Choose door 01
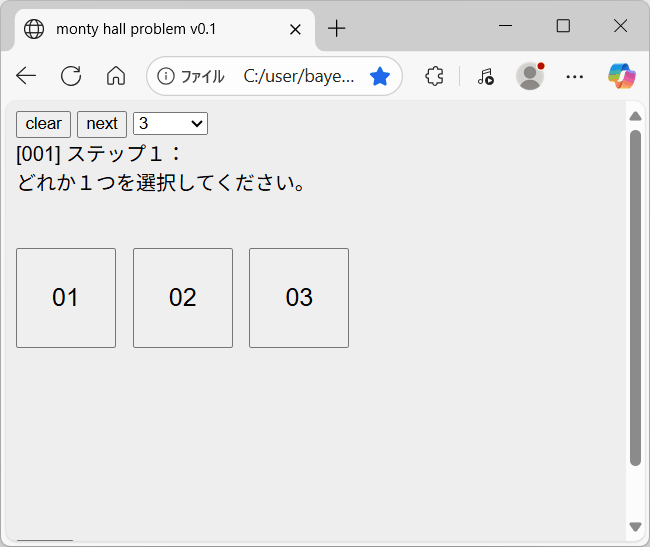The height and width of the screenshot is (547, 650). [x=66, y=298]
